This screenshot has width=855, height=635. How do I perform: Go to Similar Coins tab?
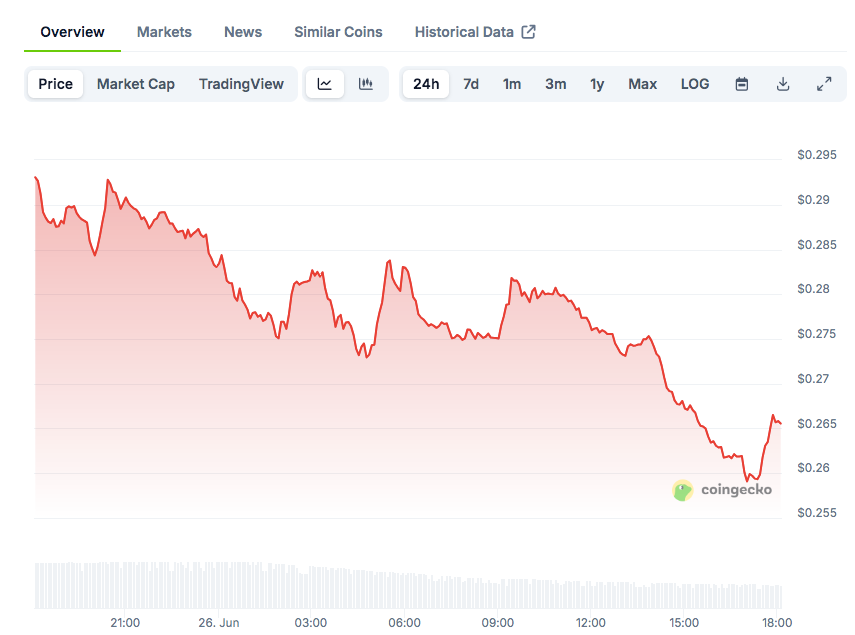coord(339,32)
